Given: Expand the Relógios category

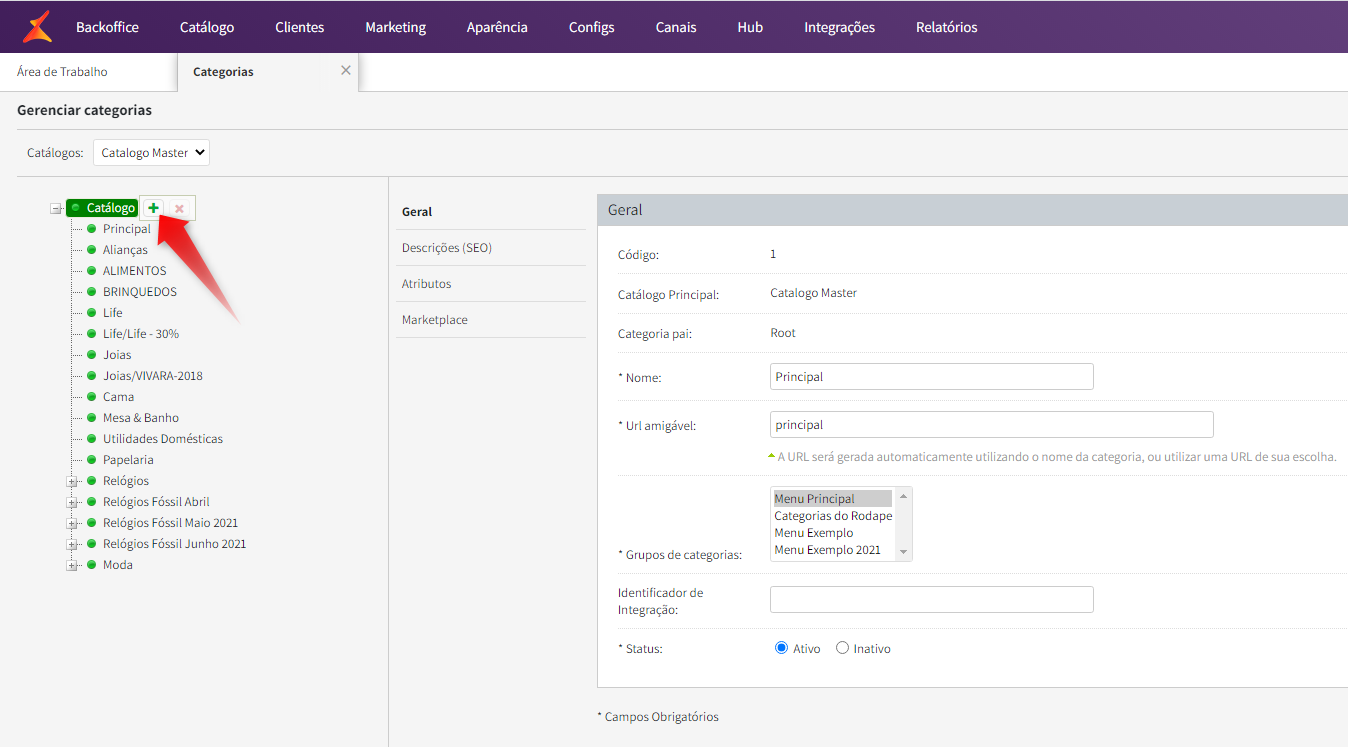Looking at the screenshot, I should point(72,481).
